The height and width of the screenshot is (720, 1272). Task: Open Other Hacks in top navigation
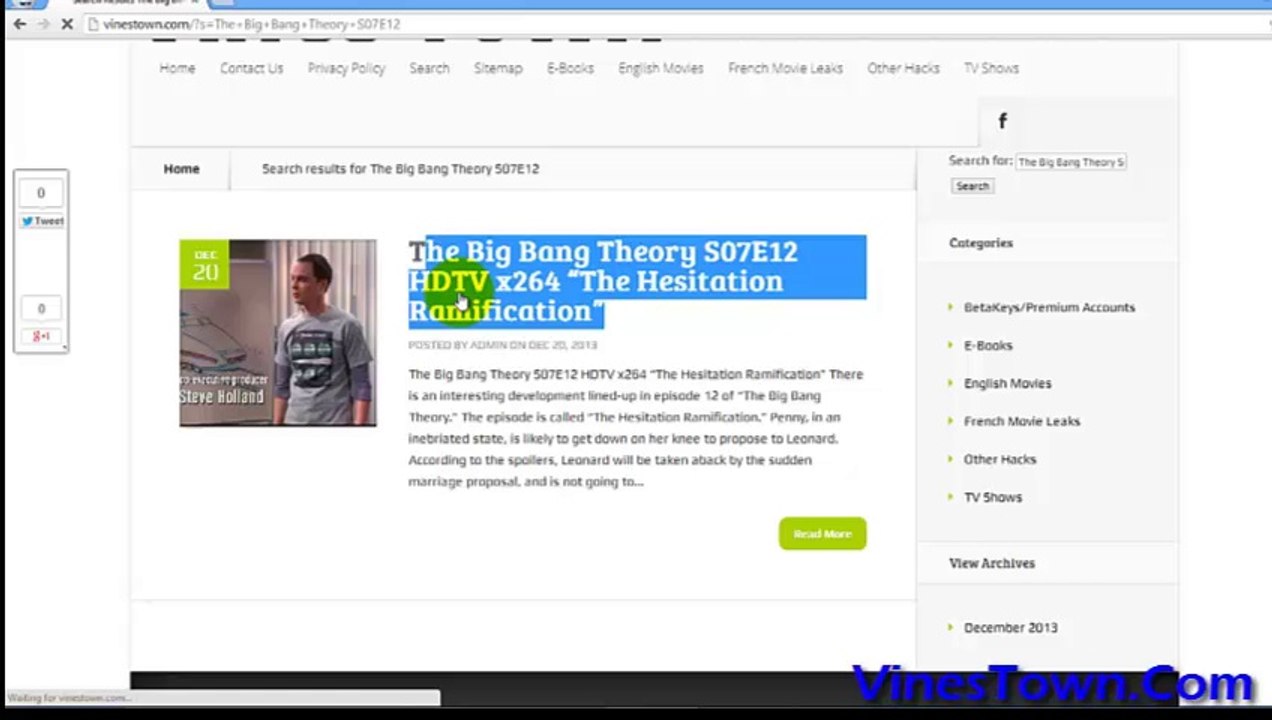click(903, 68)
